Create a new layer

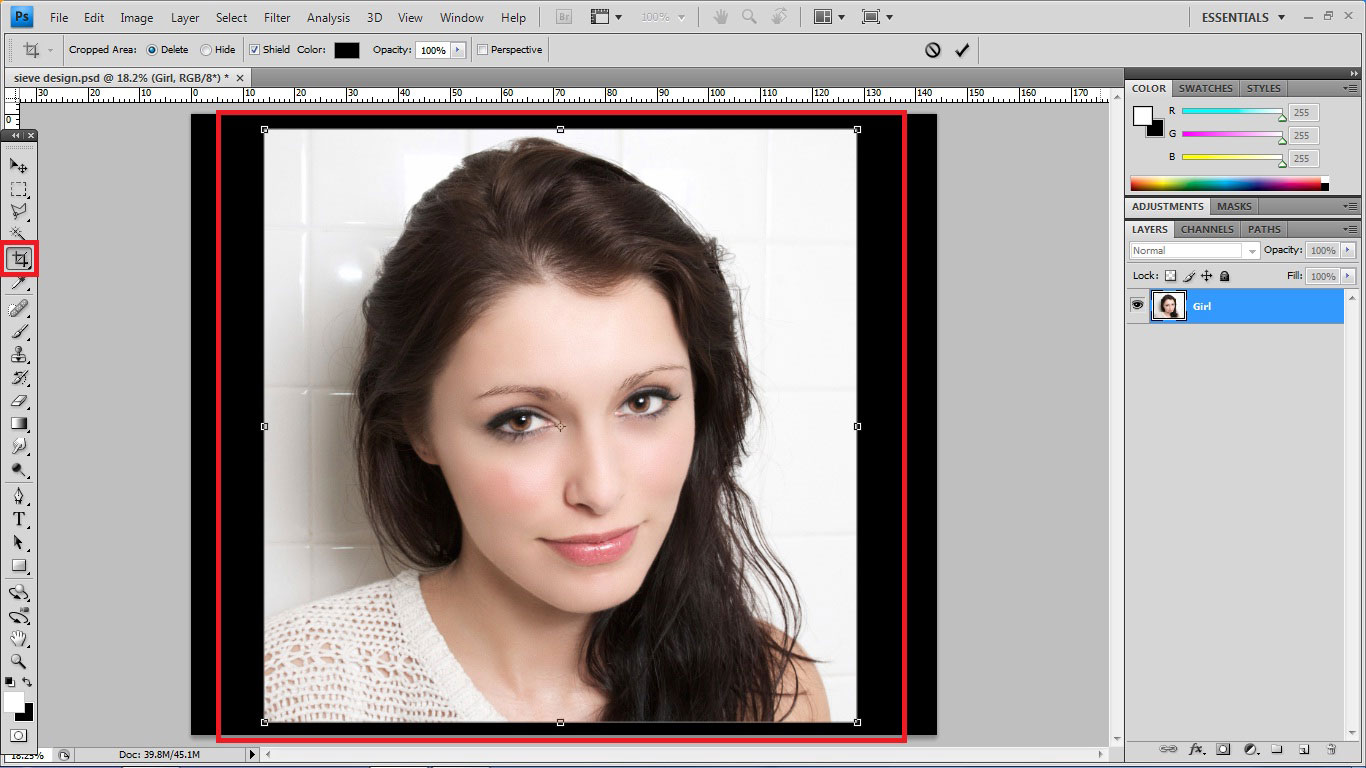1304,749
